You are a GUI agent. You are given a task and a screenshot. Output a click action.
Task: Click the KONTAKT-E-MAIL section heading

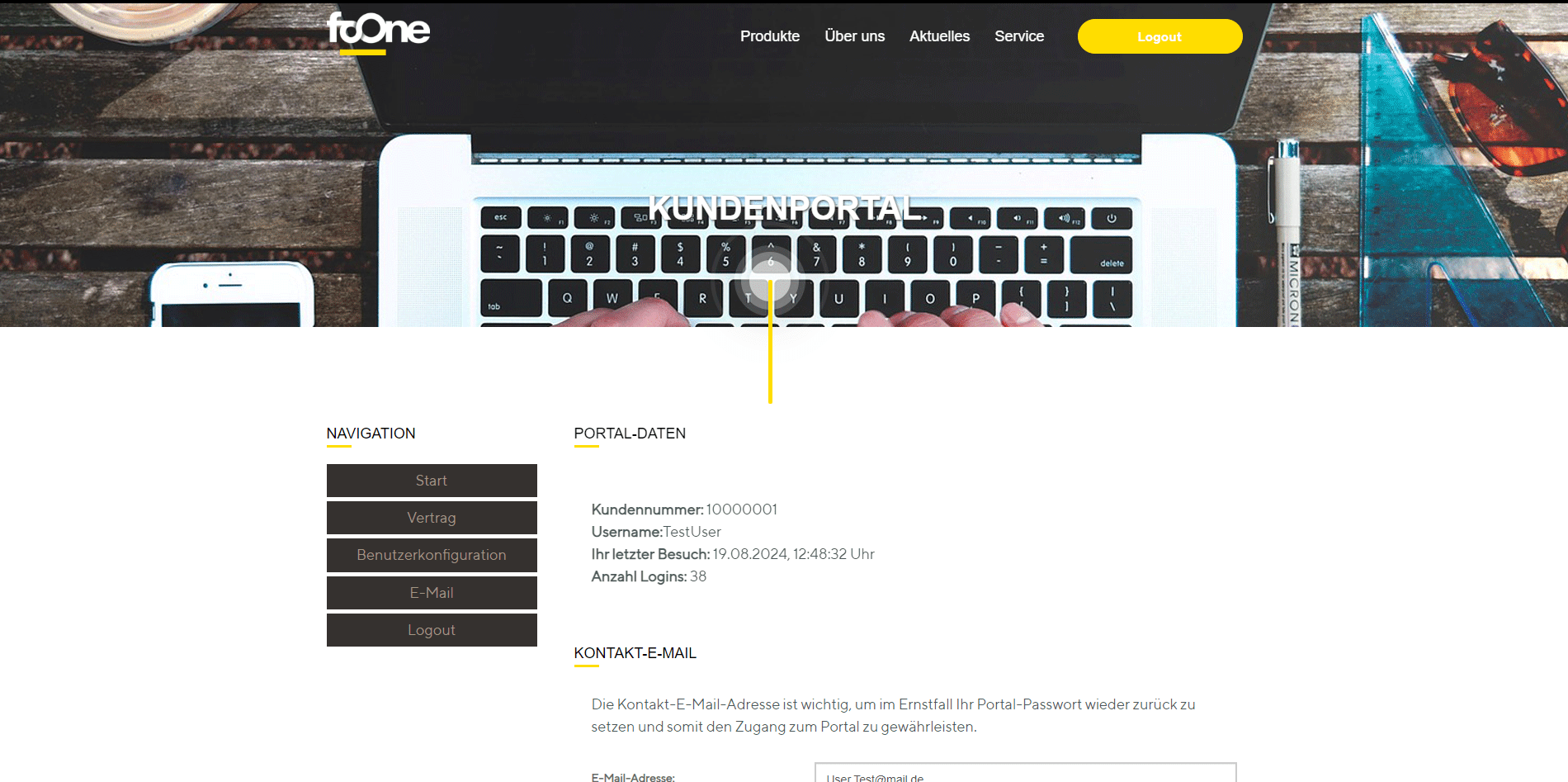pyautogui.click(x=635, y=653)
